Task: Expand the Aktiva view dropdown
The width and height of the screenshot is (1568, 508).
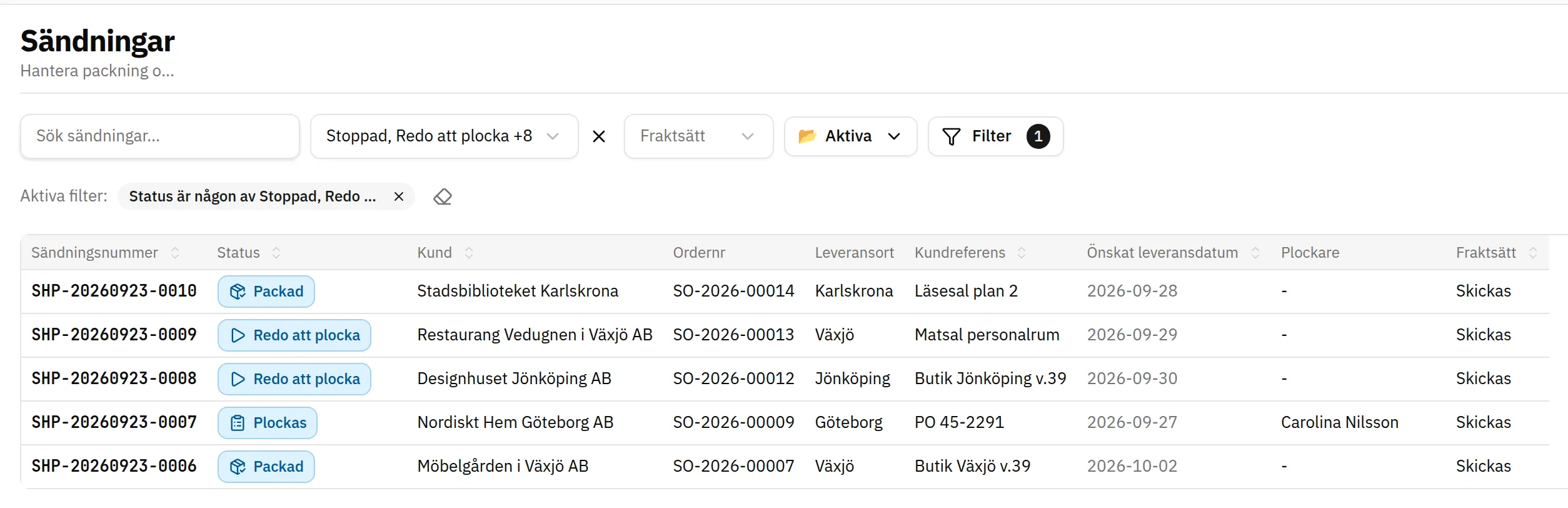Action: [850, 136]
